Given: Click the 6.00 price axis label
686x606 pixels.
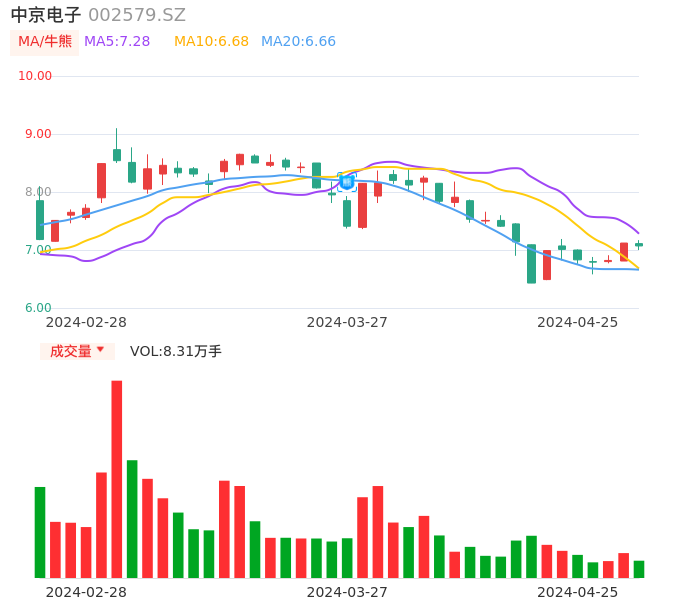Looking at the screenshot, I should 38,308.
